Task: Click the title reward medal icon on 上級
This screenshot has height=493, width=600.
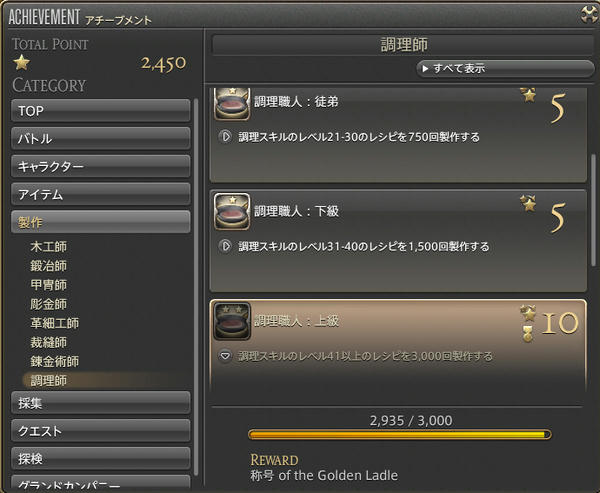Action: click(x=528, y=334)
